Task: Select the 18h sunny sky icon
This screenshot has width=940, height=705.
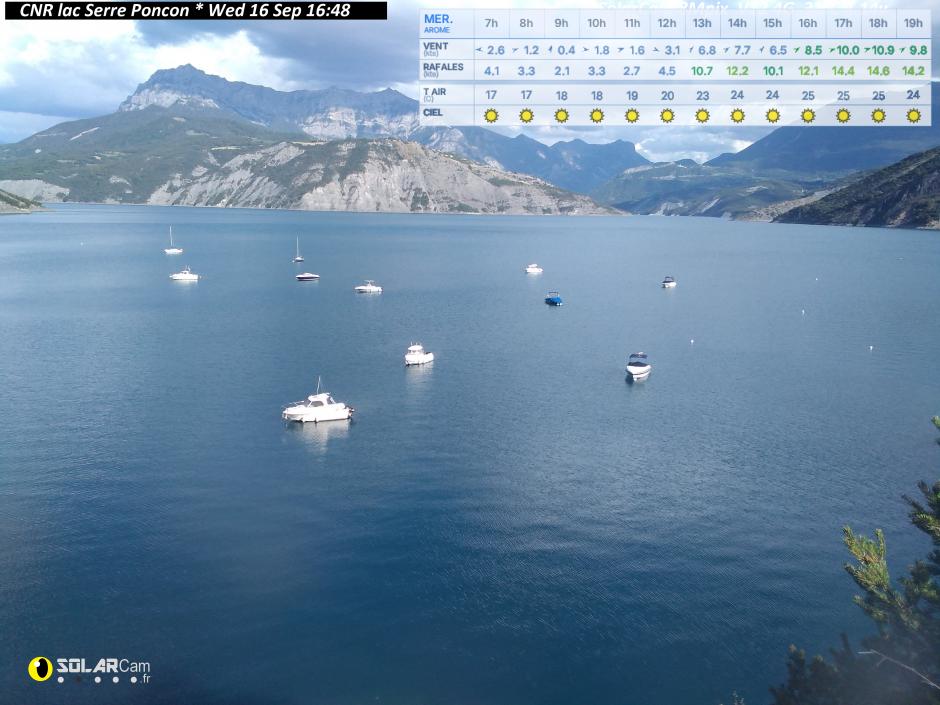Action: point(878,116)
